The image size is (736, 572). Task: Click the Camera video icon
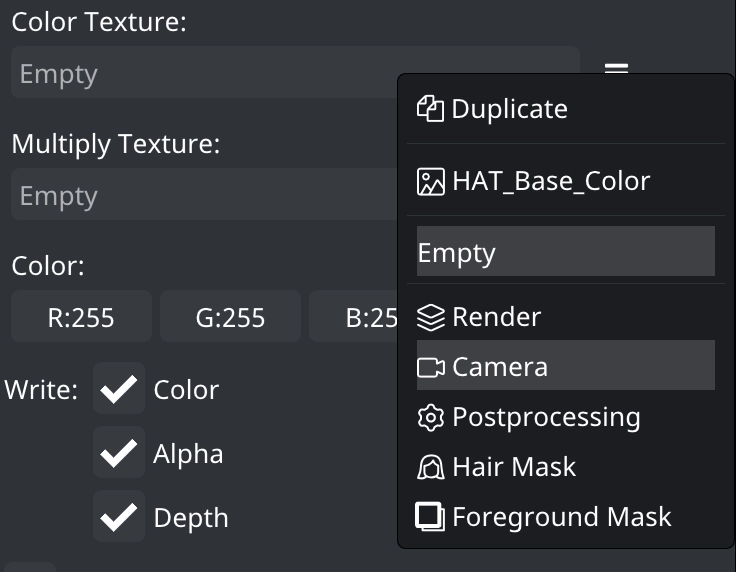(x=430, y=367)
